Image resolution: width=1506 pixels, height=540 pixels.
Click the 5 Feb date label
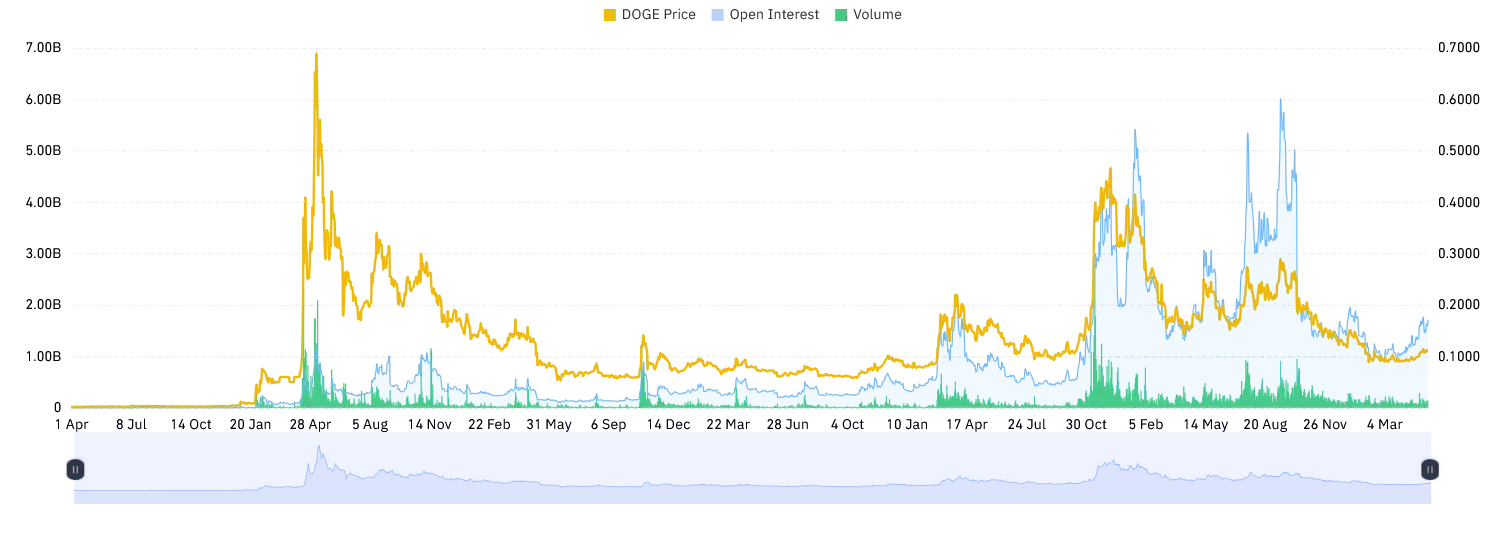1146,424
